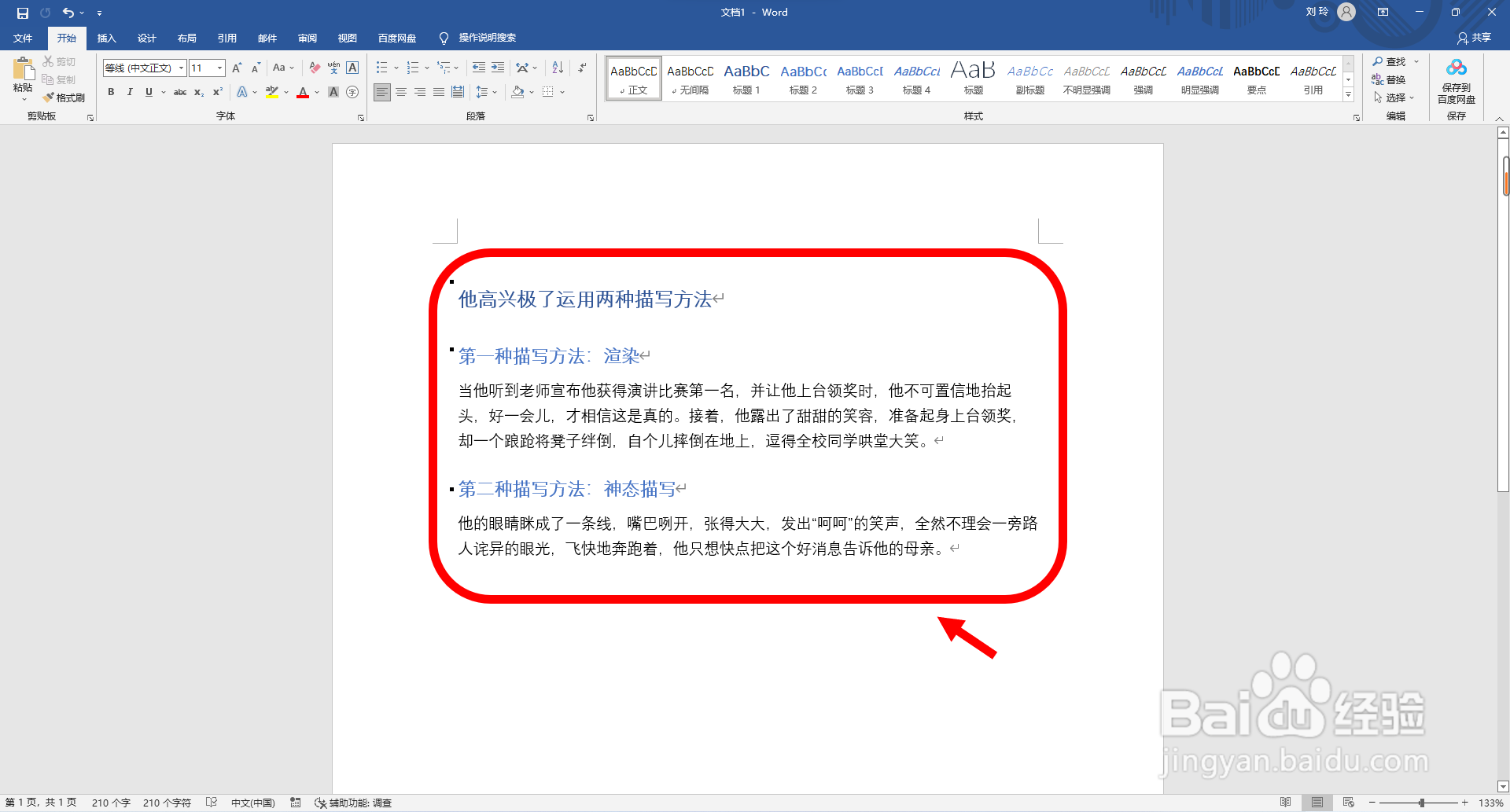Open the File (文件) tab

23,38
